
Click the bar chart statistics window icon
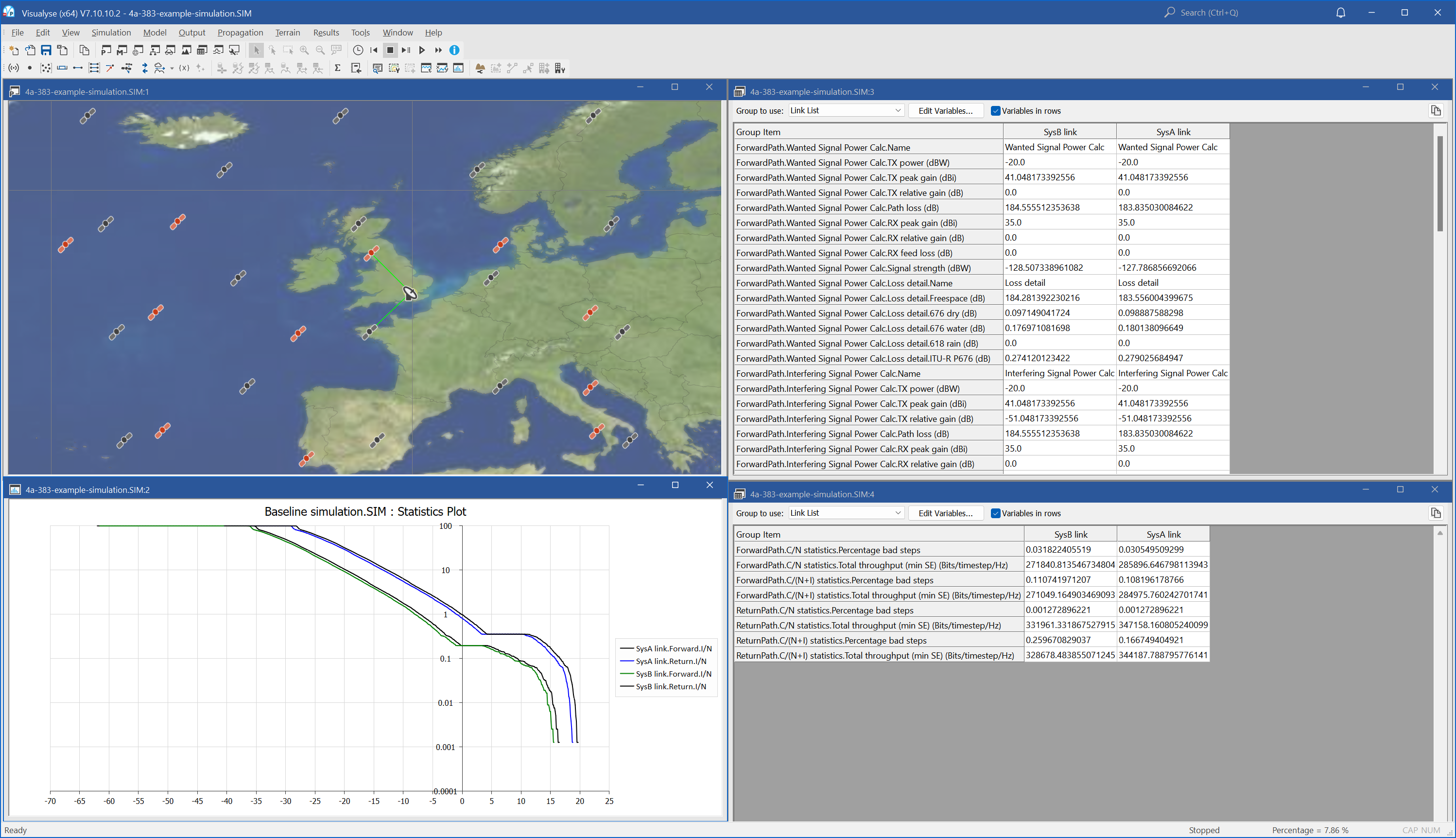pyautogui.click(x=458, y=68)
